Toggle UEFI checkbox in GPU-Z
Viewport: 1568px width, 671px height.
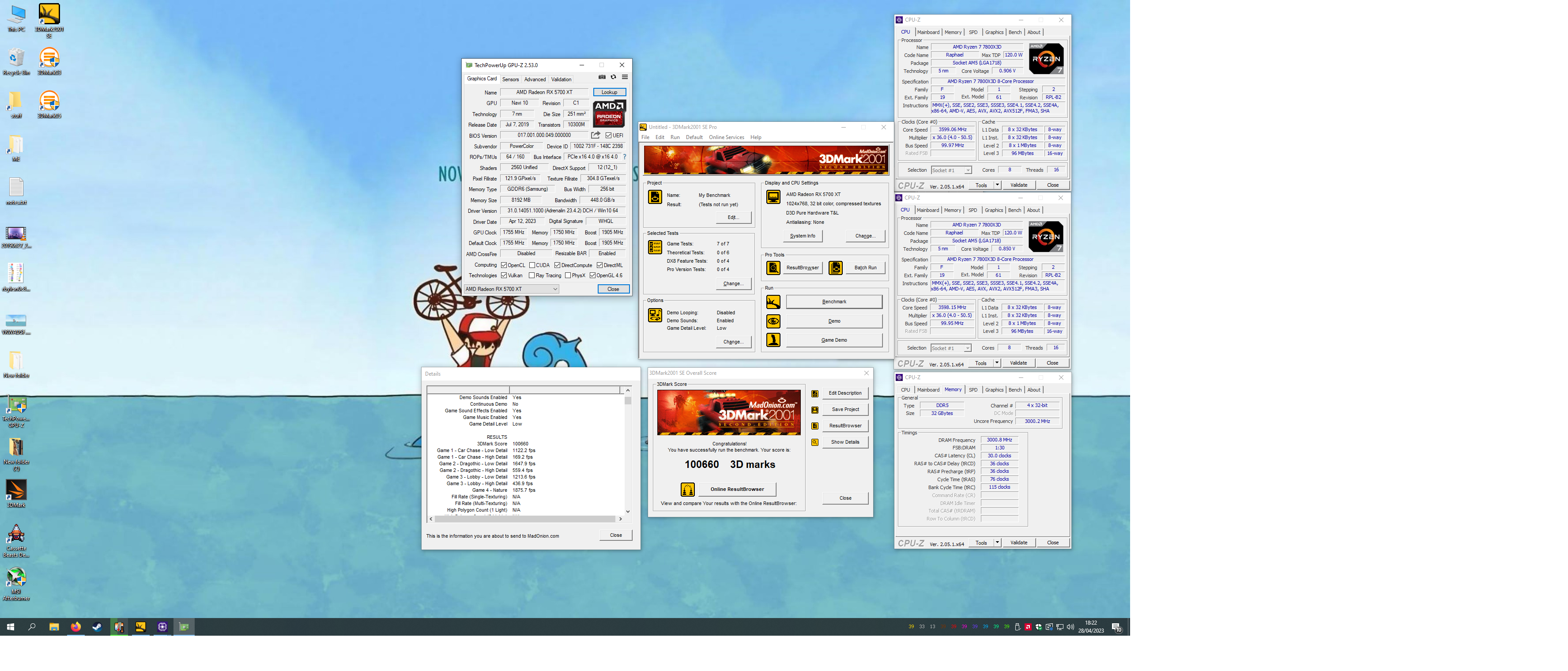coord(609,136)
